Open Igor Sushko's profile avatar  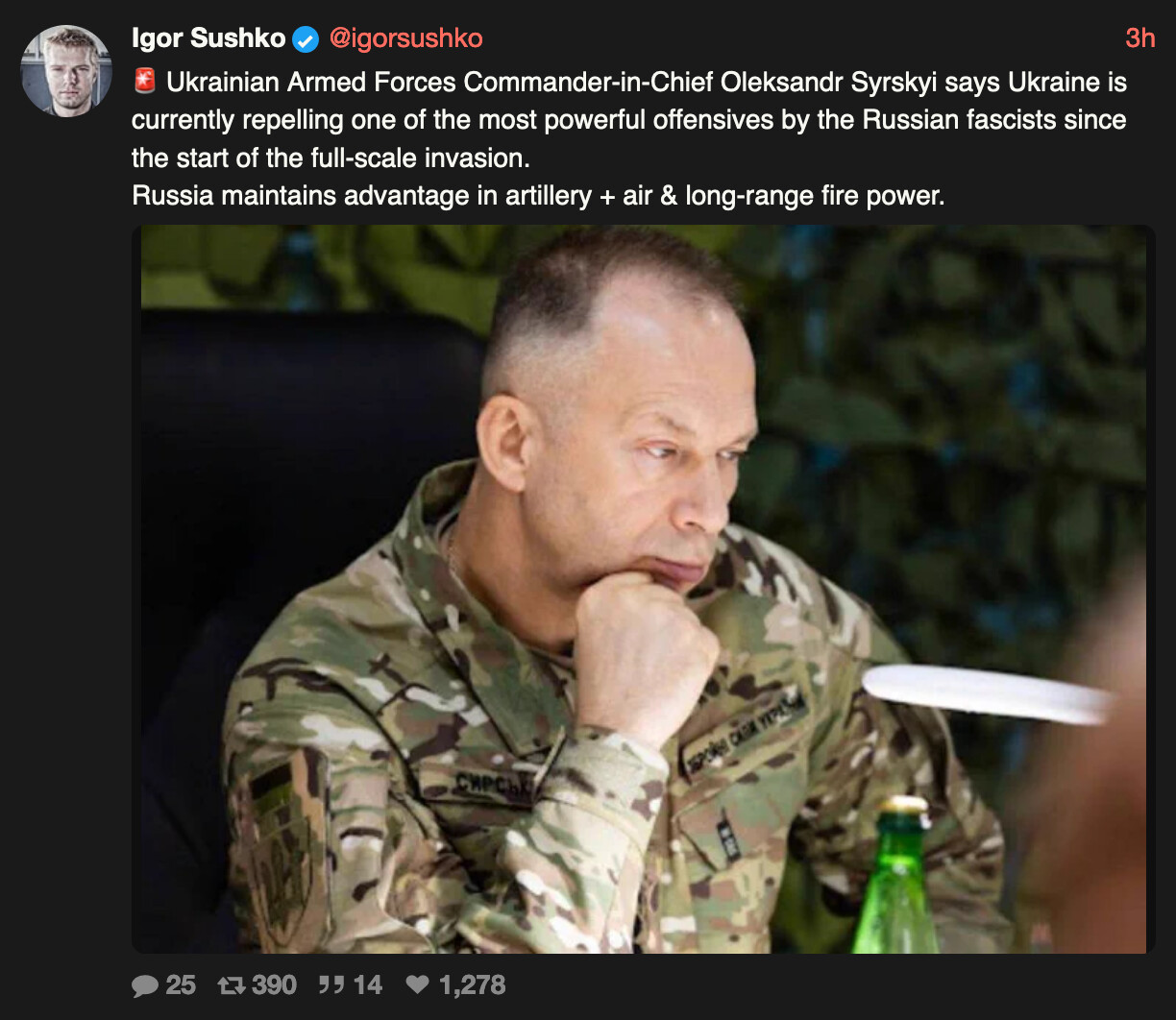click(66, 71)
